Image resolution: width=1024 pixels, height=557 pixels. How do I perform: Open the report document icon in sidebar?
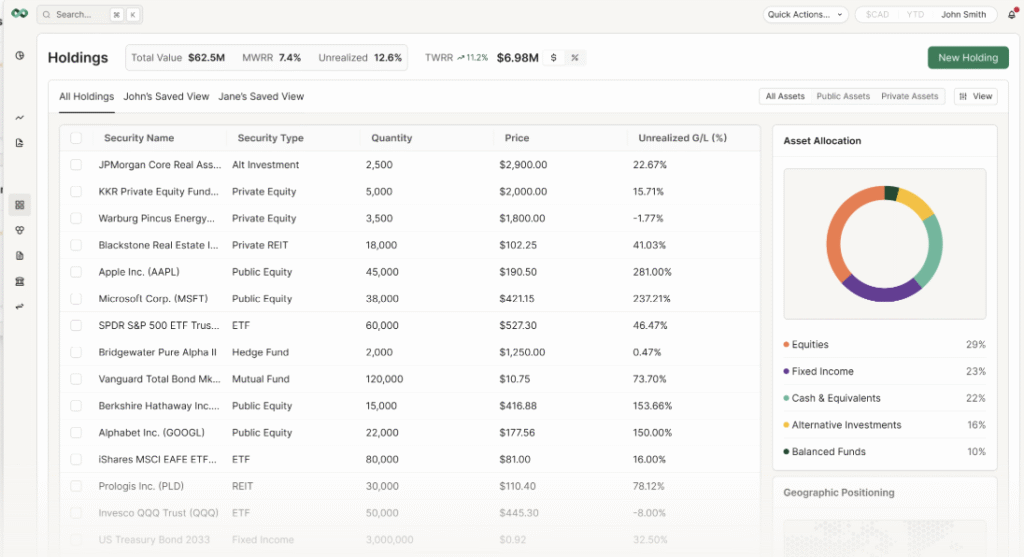click(x=20, y=143)
